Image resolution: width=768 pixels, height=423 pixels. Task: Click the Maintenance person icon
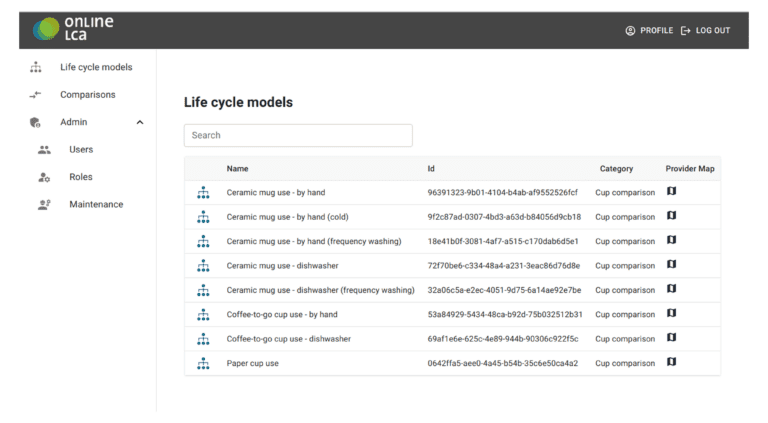[44, 205]
